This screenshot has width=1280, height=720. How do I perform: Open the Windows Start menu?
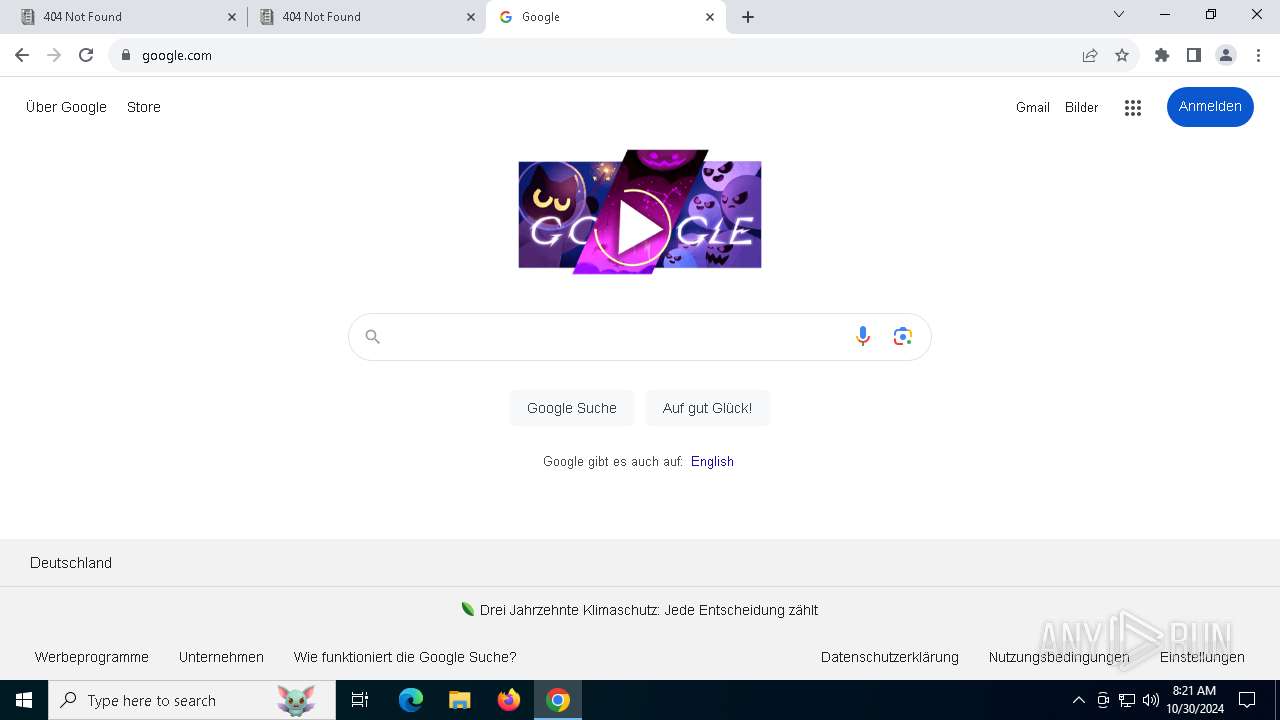tap(24, 700)
